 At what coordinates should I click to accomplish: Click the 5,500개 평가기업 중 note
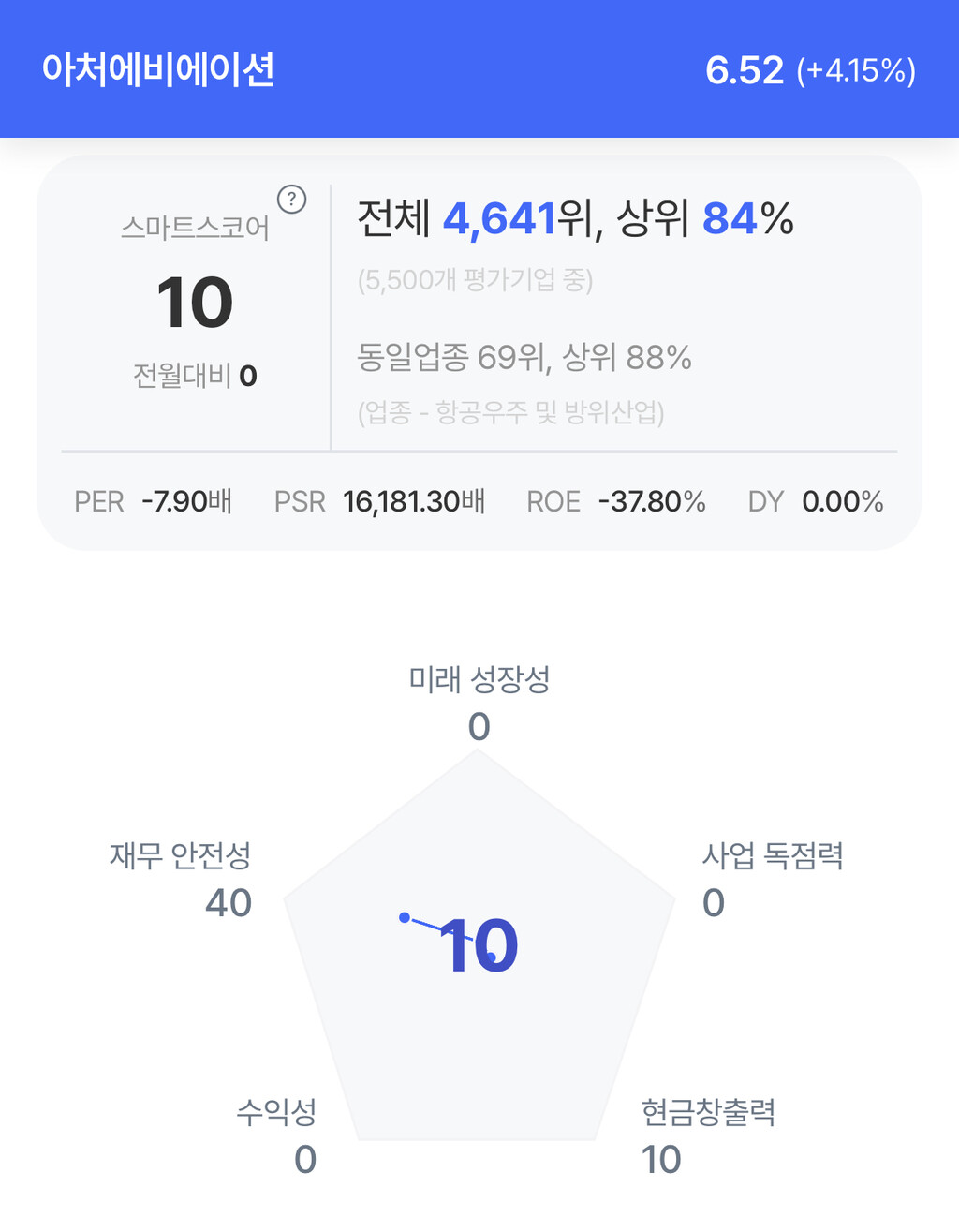(475, 280)
